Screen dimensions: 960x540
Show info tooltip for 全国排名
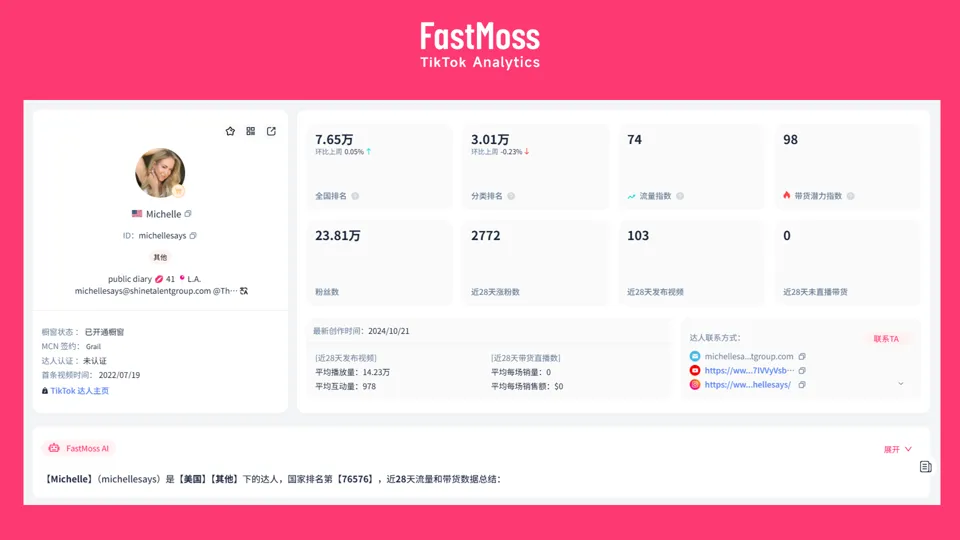(x=355, y=196)
